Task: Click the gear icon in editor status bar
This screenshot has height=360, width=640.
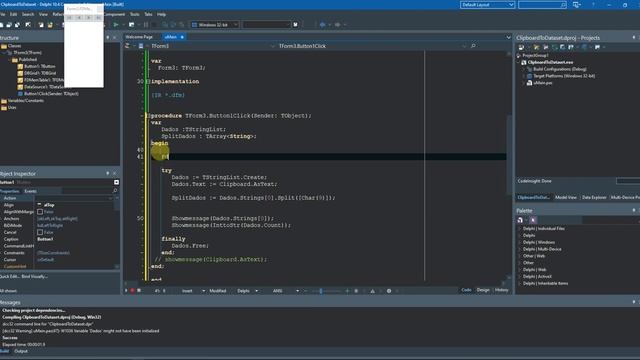Action: [x=389, y=291]
